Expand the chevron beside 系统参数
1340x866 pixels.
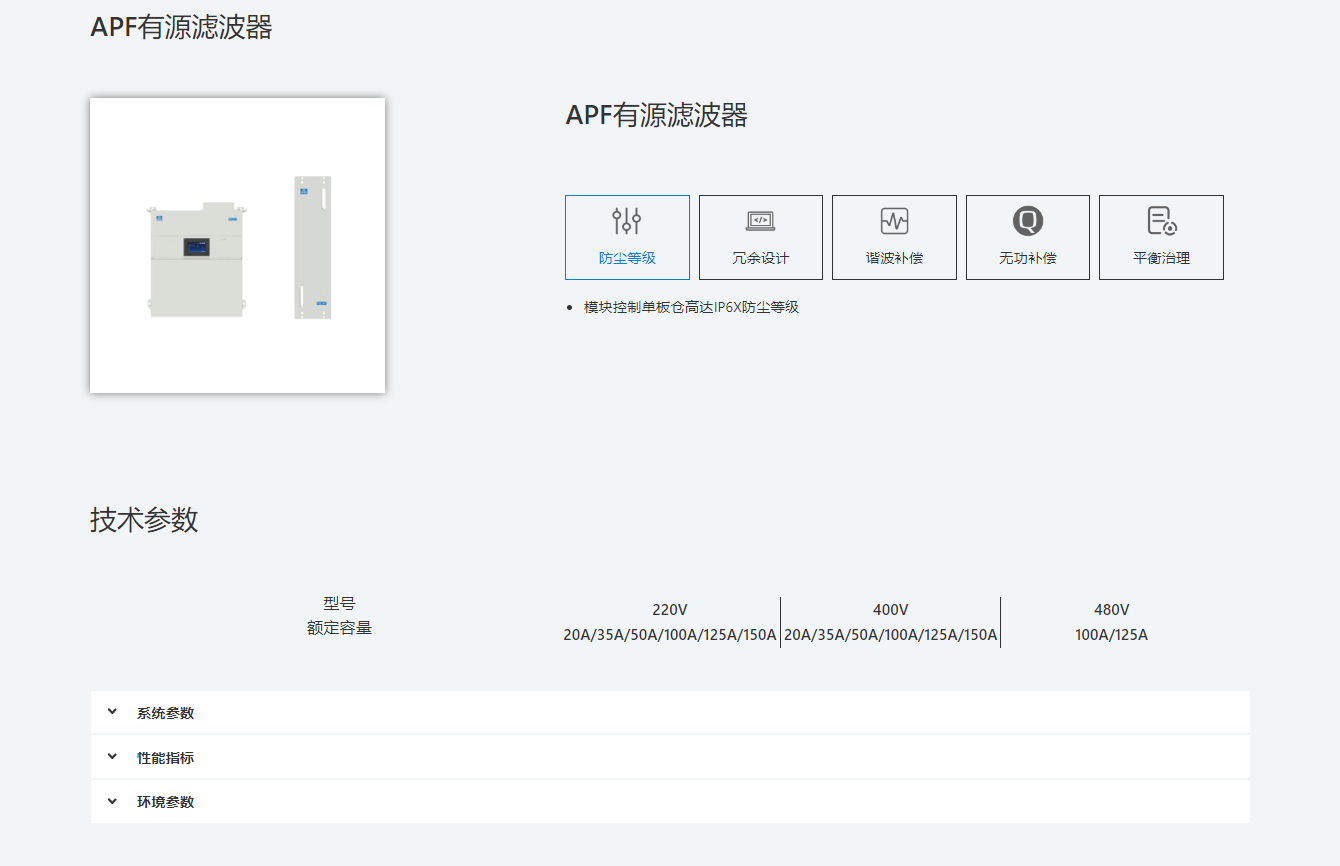(x=112, y=712)
